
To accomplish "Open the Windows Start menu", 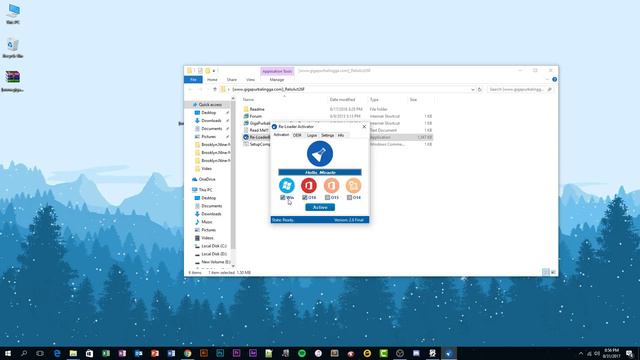I will 8,353.
